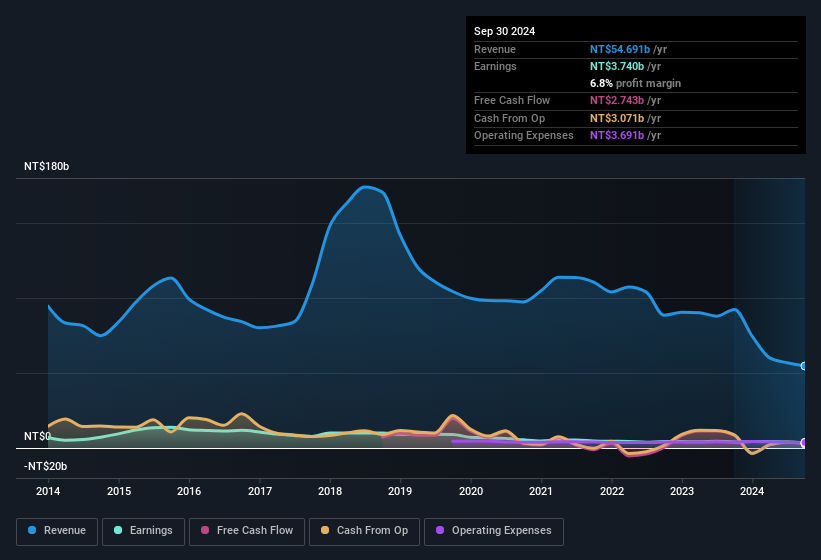Select the 2021 x-axis label

541,491
